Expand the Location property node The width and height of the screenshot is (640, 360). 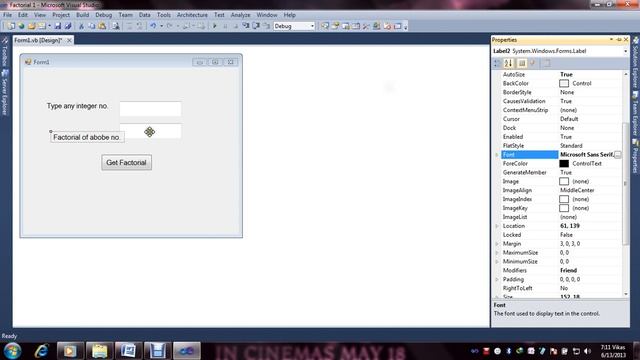pyautogui.click(x=497, y=226)
